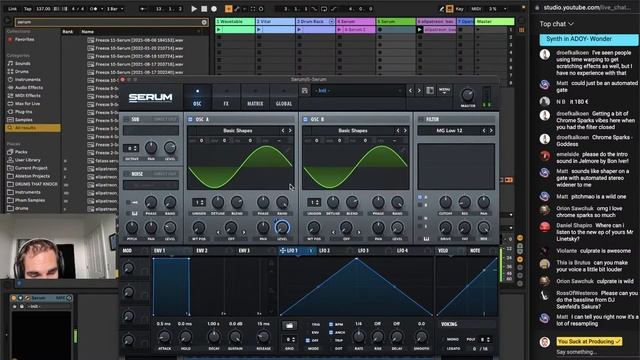640x360 pixels.
Task: Open the Top chat dropdown
Action: point(556,24)
